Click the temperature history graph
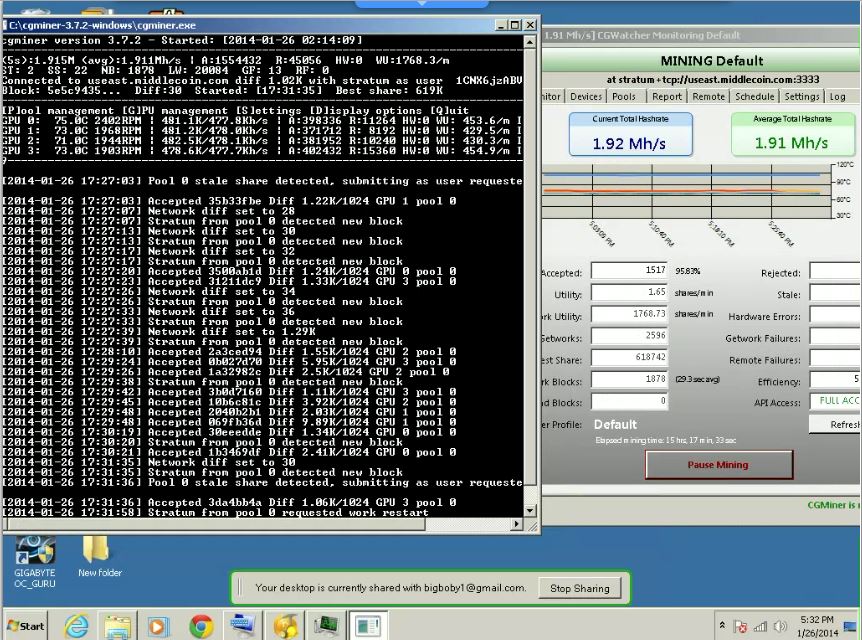The height and width of the screenshot is (640, 862). [686, 191]
